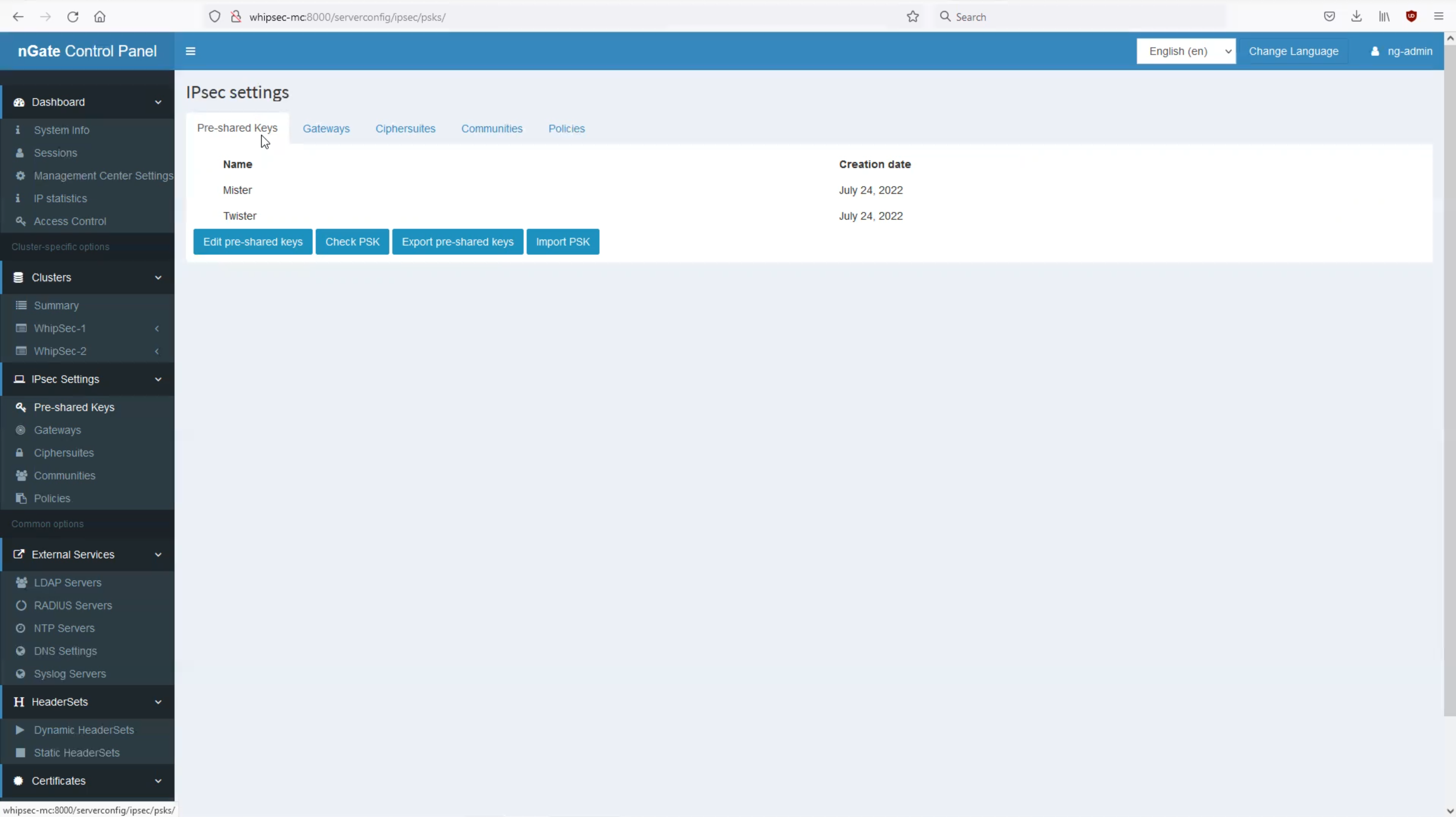
Task: Go to browser home icon
Action: (100, 16)
